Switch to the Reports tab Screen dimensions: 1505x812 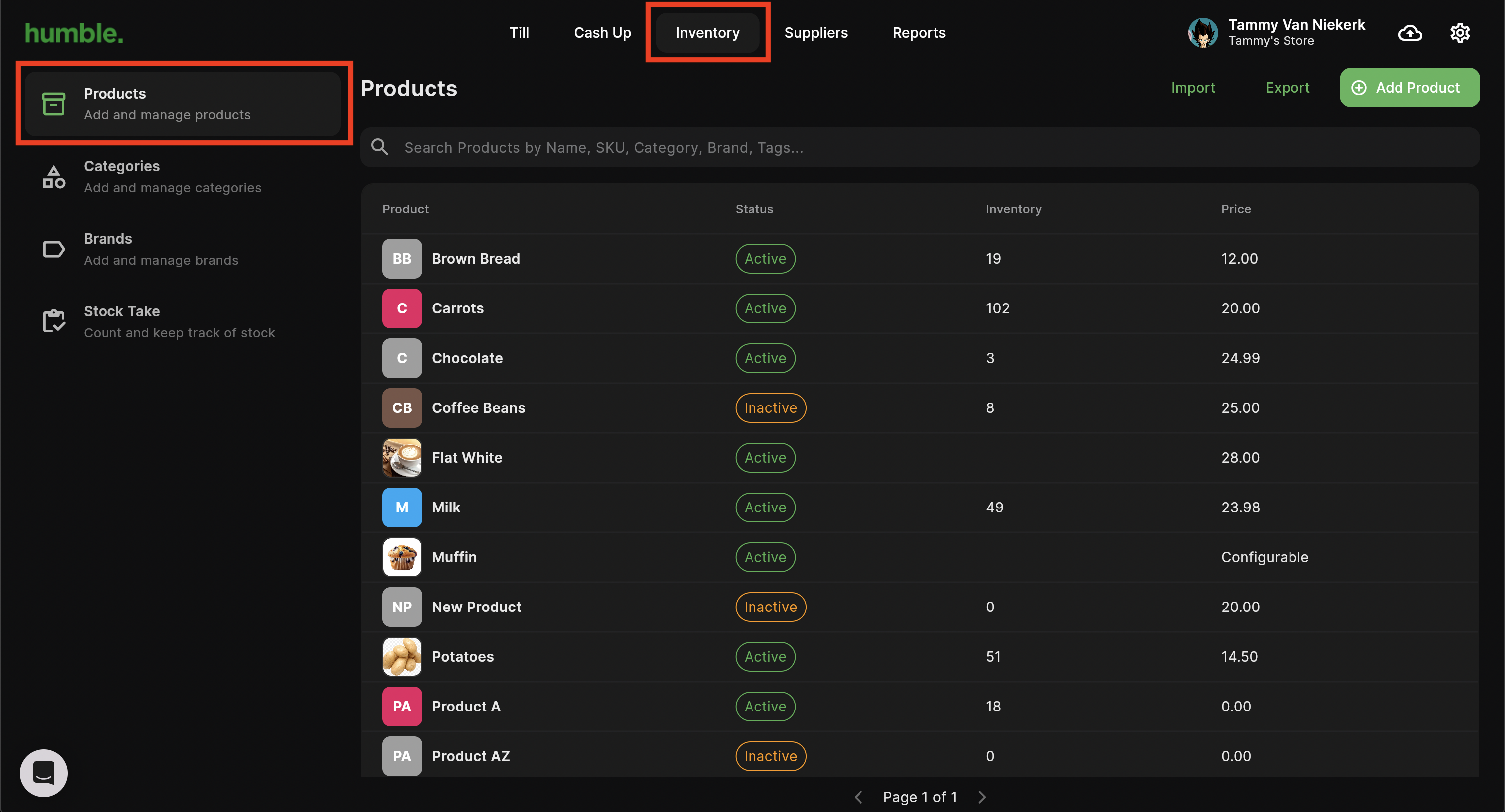click(918, 33)
